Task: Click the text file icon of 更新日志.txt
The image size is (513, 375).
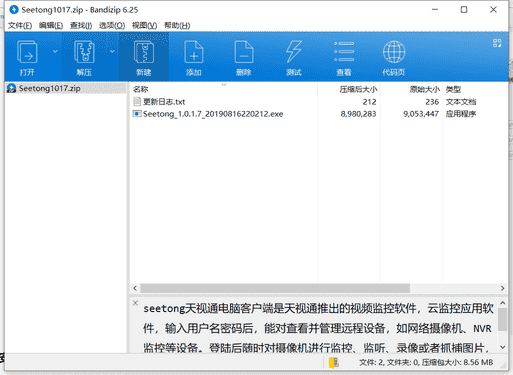Action: (137, 101)
